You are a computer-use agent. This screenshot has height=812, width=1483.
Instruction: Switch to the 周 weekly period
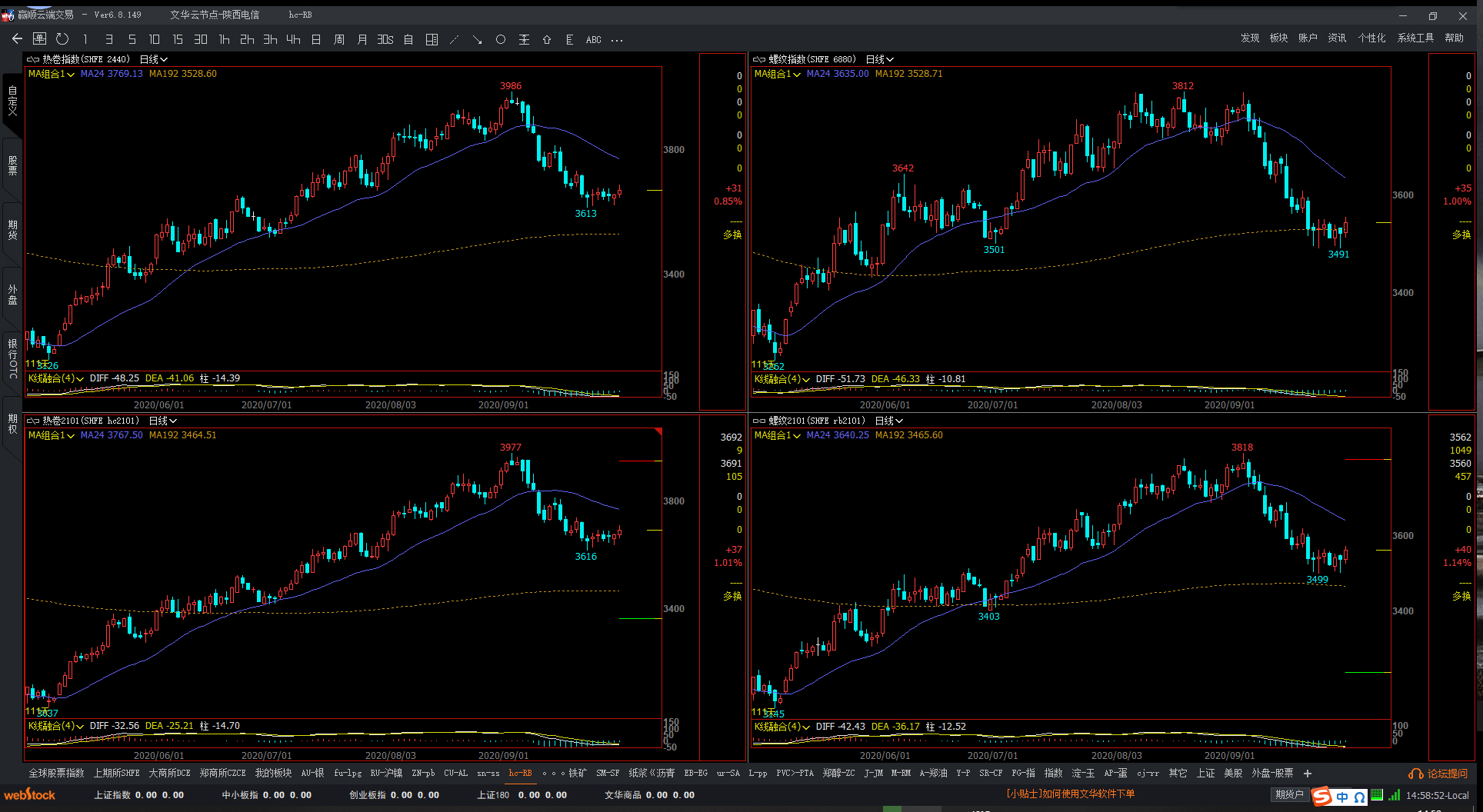(x=339, y=39)
